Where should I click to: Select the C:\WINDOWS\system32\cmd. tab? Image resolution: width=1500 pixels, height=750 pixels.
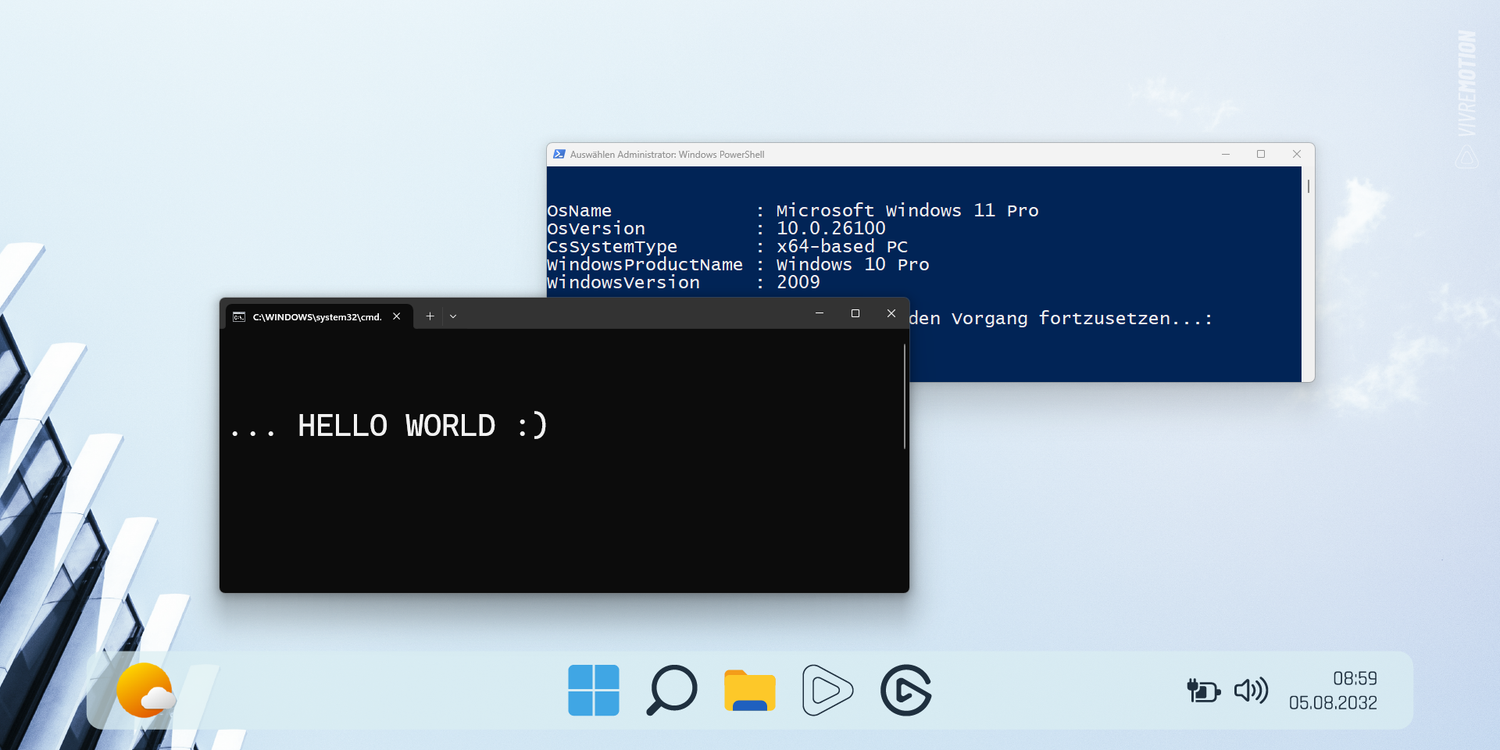tap(318, 316)
